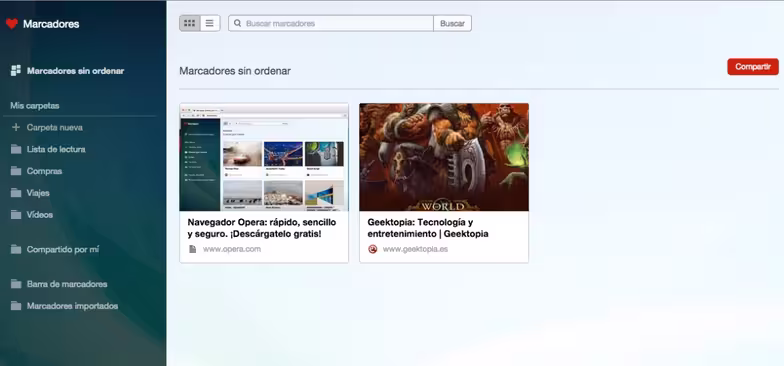Click the page icon beside www.opera.com
The image size is (784, 366).
192,249
